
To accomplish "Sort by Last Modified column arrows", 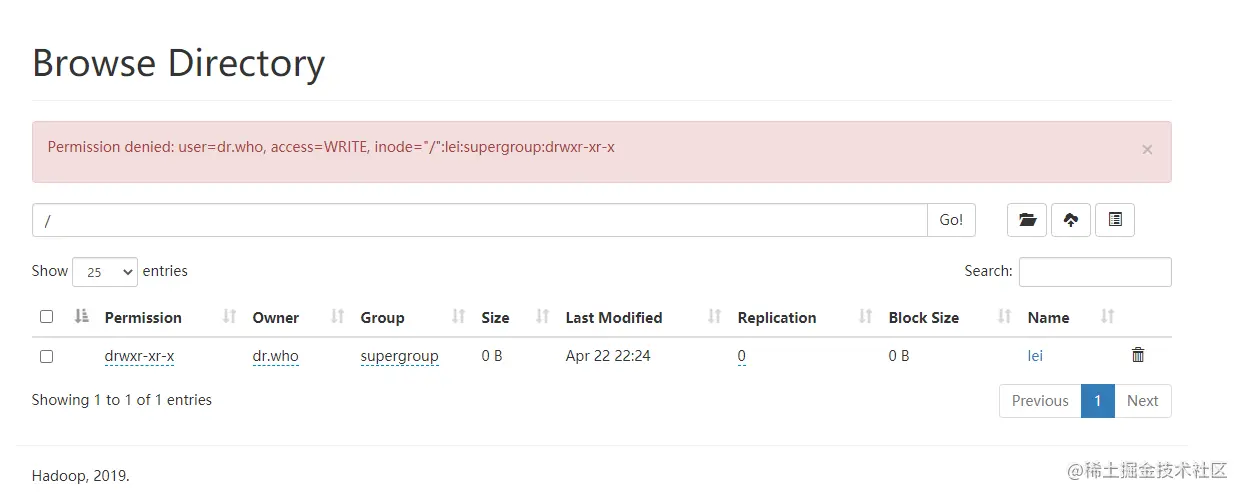I will click(714, 317).
